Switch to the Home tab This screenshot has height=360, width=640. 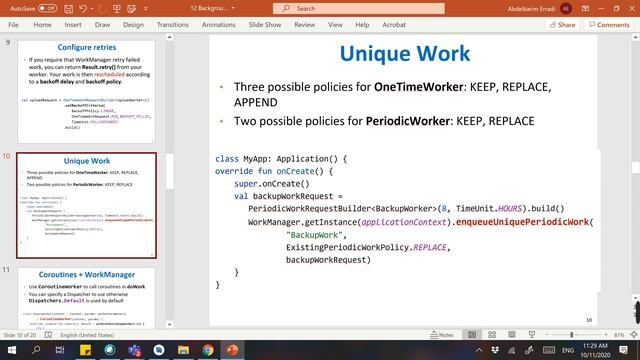(x=42, y=25)
